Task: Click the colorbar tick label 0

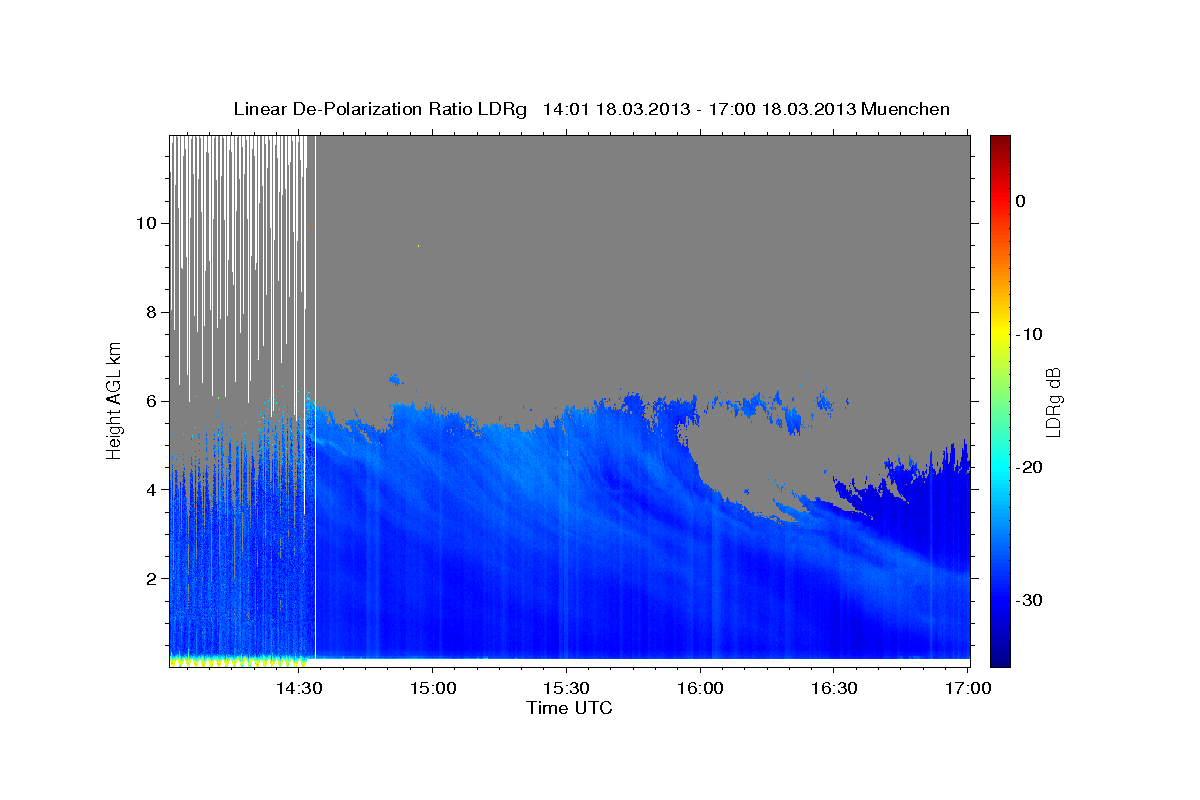Action: pyautogui.click(x=1021, y=201)
